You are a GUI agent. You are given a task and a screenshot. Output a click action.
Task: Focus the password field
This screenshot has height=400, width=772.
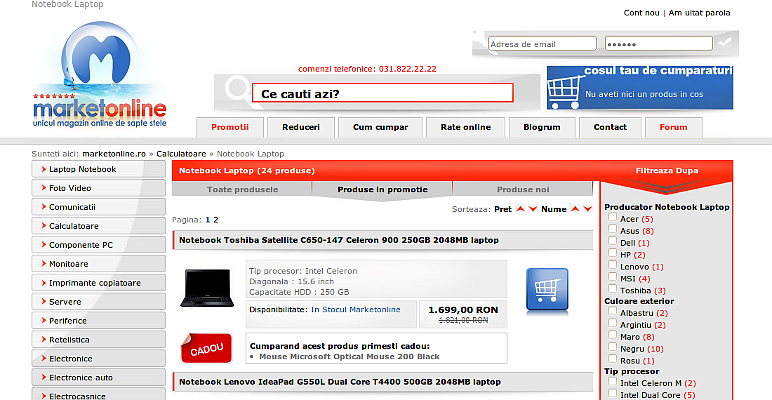659,44
